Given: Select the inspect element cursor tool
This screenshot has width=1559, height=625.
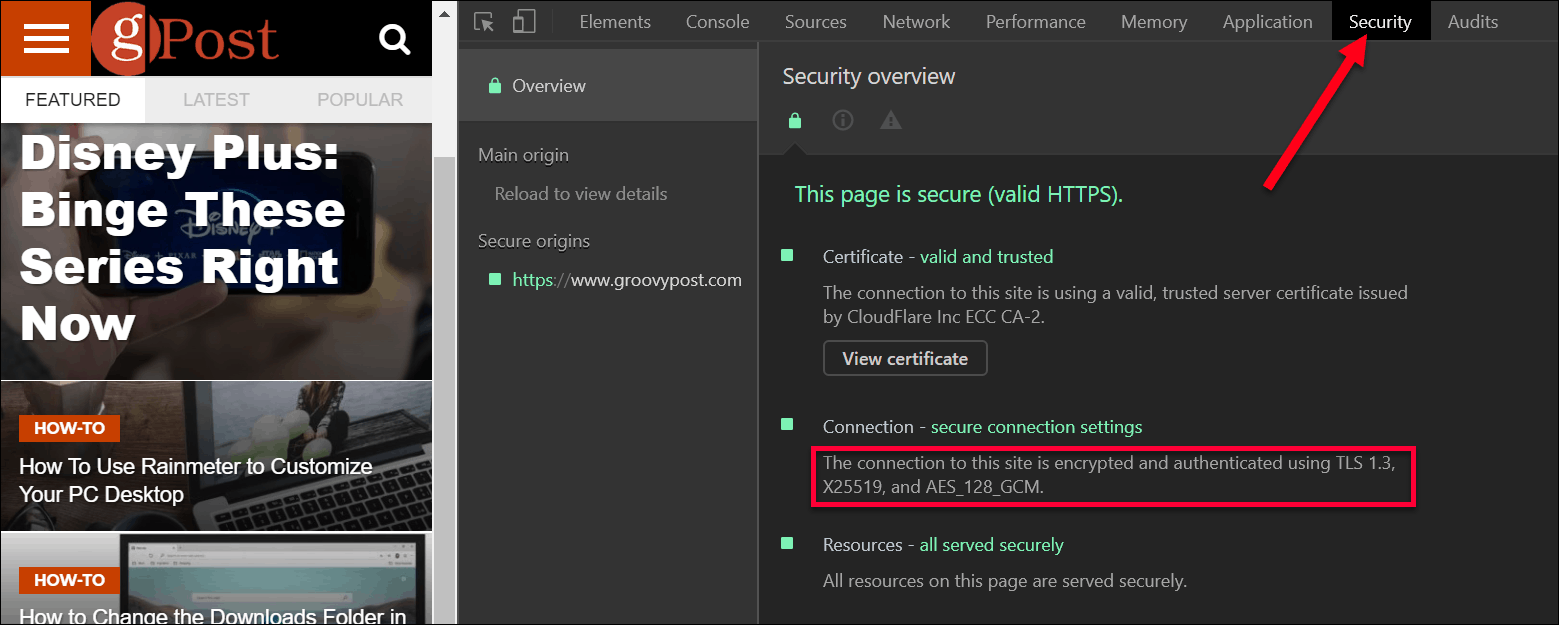Looking at the screenshot, I should click(x=485, y=22).
